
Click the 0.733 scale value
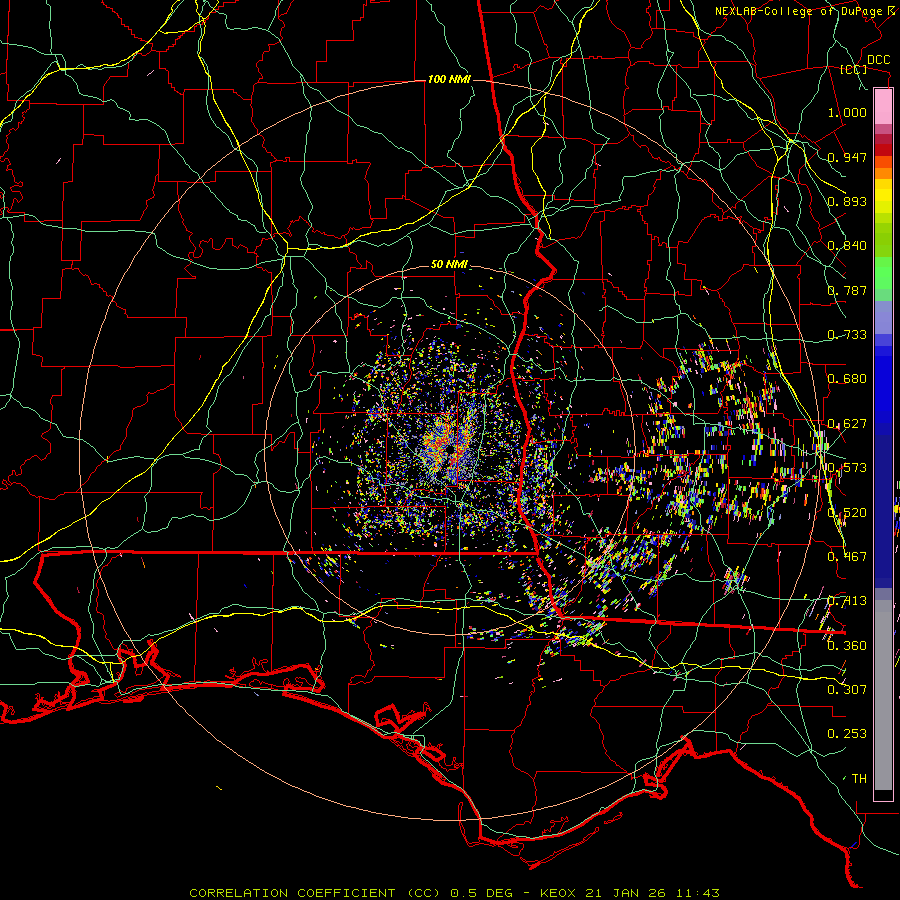pos(847,335)
